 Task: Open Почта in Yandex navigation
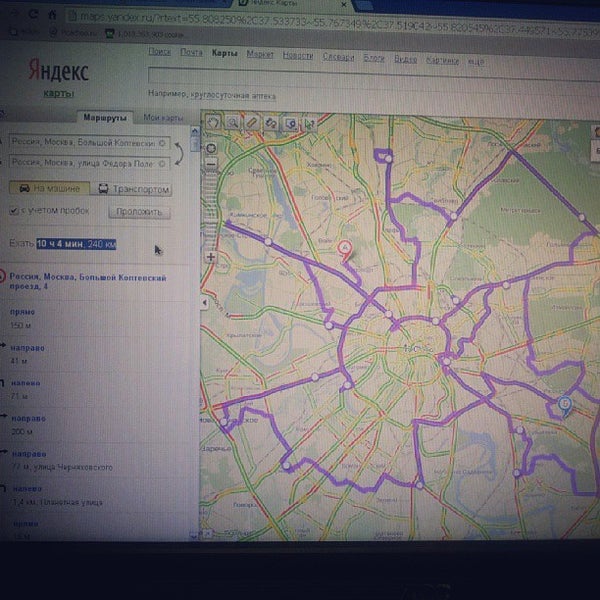191,52
